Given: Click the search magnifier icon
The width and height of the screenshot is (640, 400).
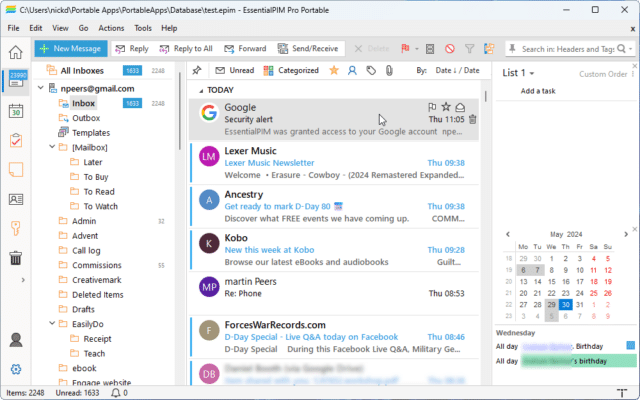Looking at the screenshot, I should tap(621, 49).
